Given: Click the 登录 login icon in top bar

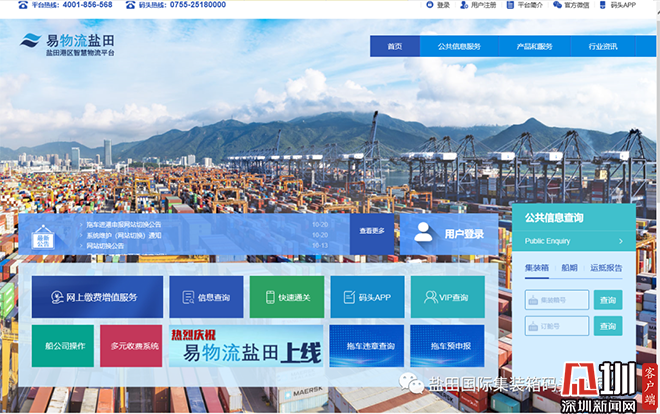Looking at the screenshot, I should click(429, 5).
